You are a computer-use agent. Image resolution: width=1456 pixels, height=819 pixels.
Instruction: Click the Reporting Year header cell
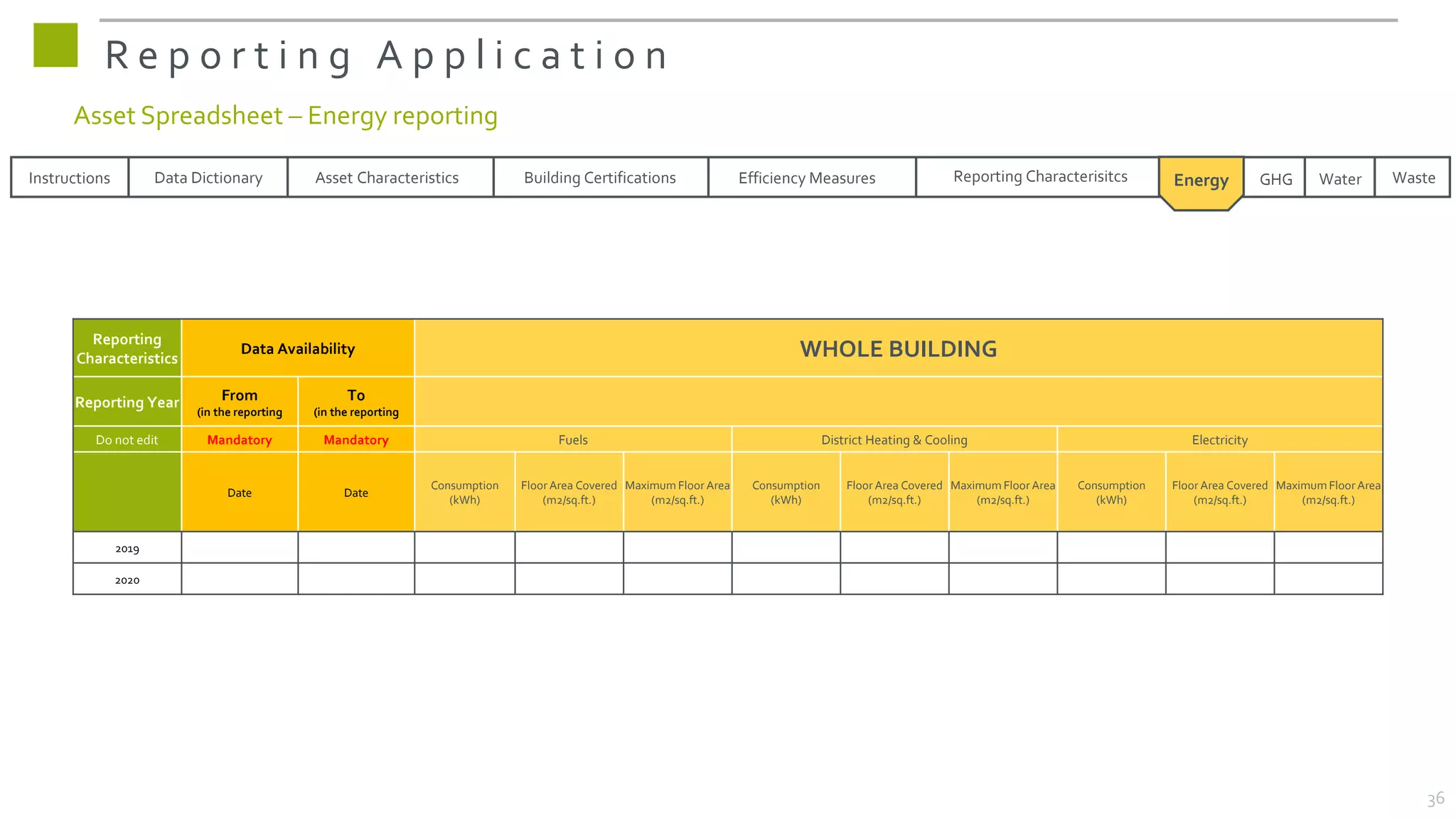point(127,402)
